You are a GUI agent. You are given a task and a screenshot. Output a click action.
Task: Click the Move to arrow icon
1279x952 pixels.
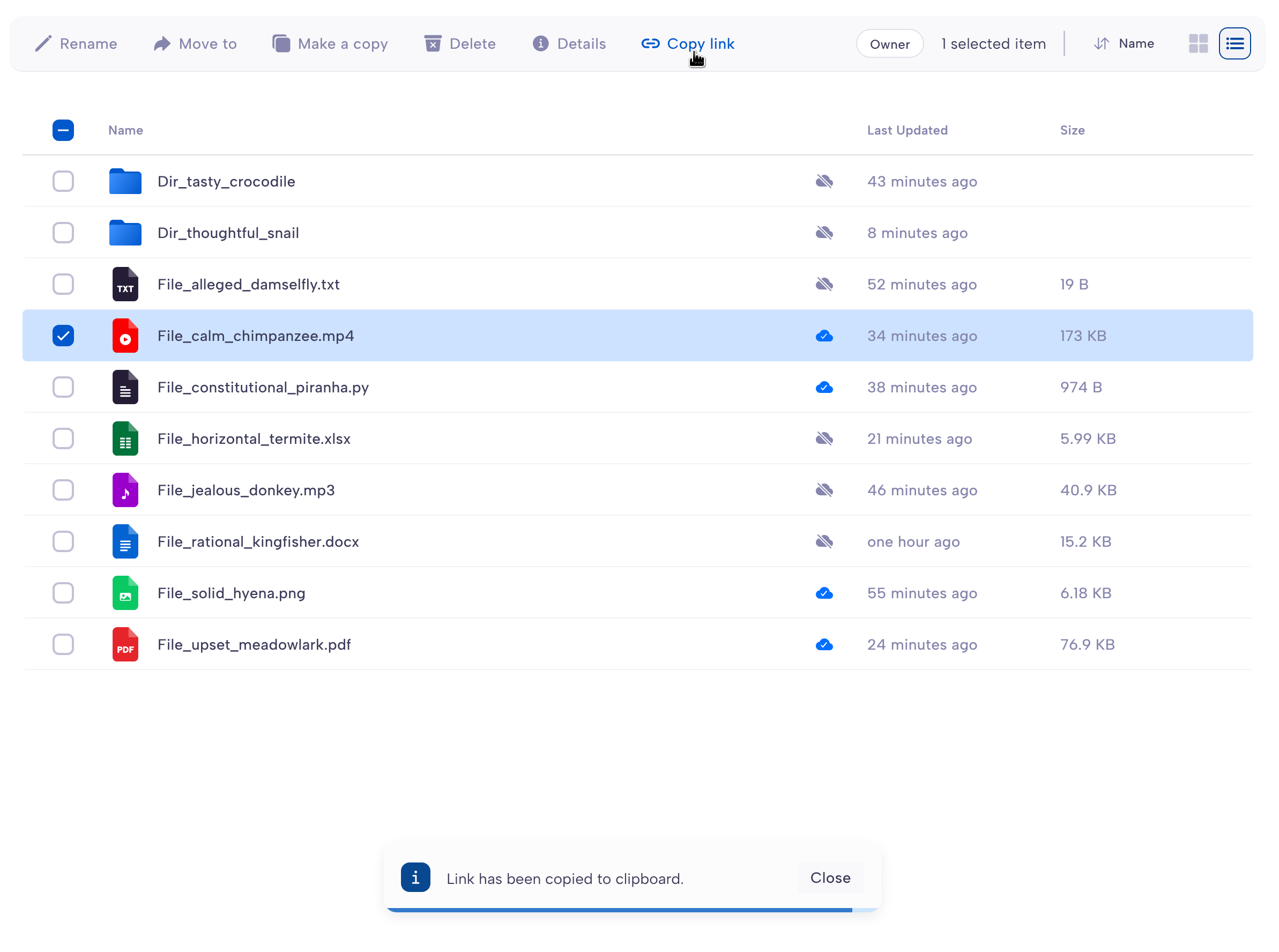(x=162, y=44)
